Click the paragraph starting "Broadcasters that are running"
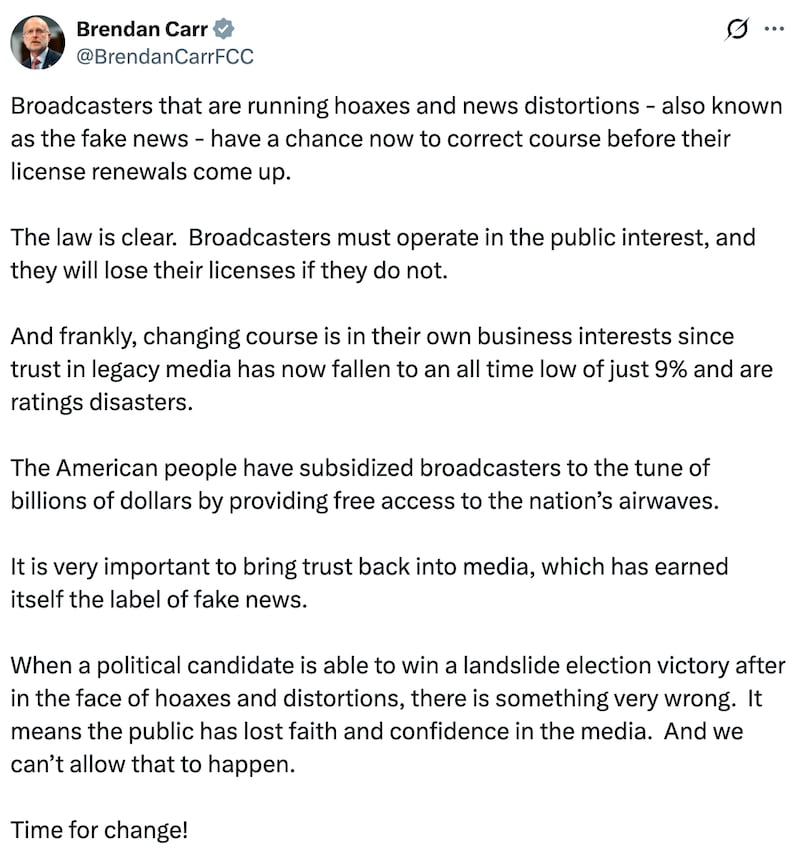 pos(397,138)
